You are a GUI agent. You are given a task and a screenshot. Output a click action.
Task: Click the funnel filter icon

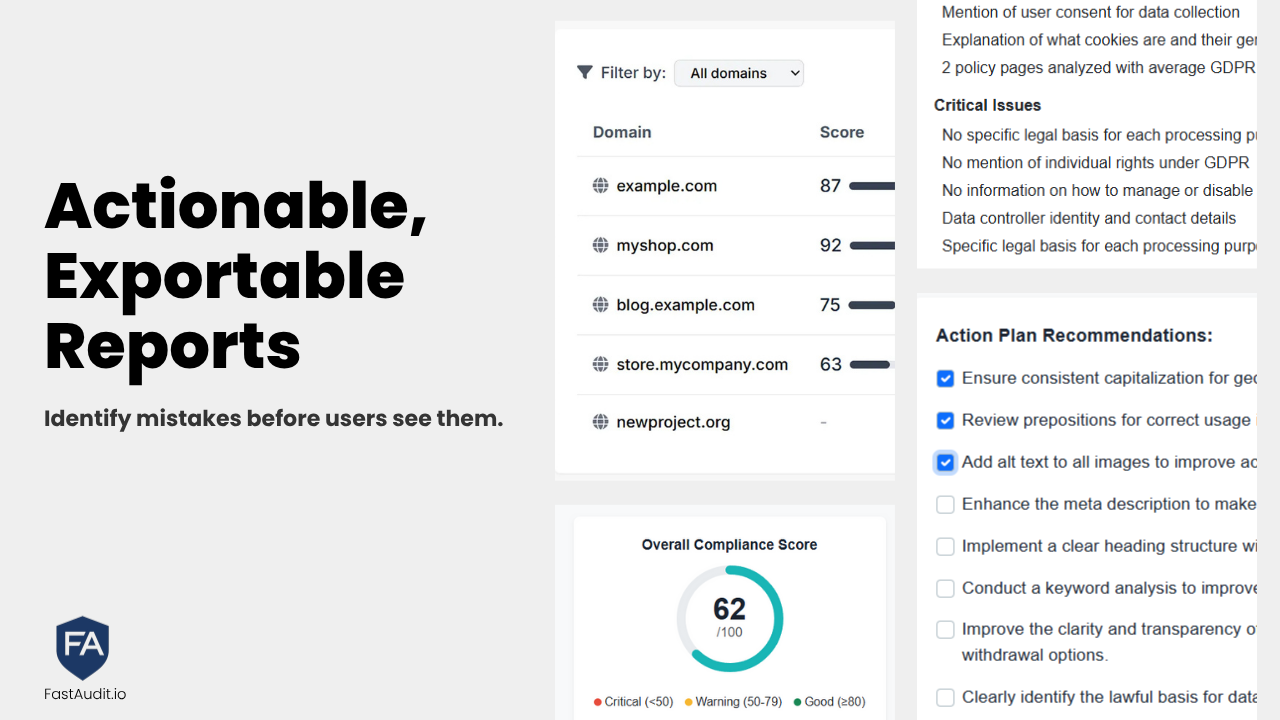tap(585, 72)
